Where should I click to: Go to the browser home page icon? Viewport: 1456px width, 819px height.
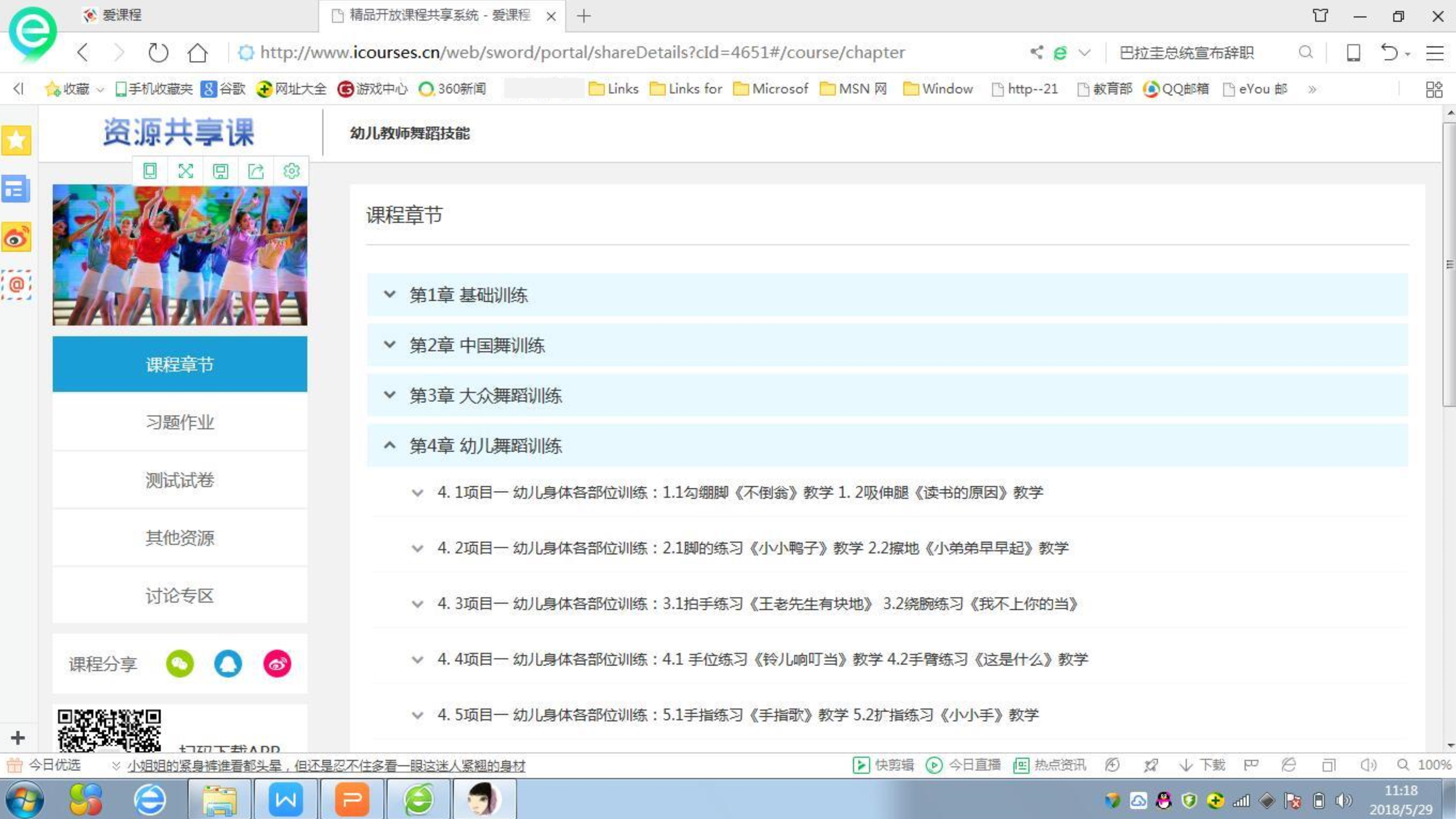point(197,52)
